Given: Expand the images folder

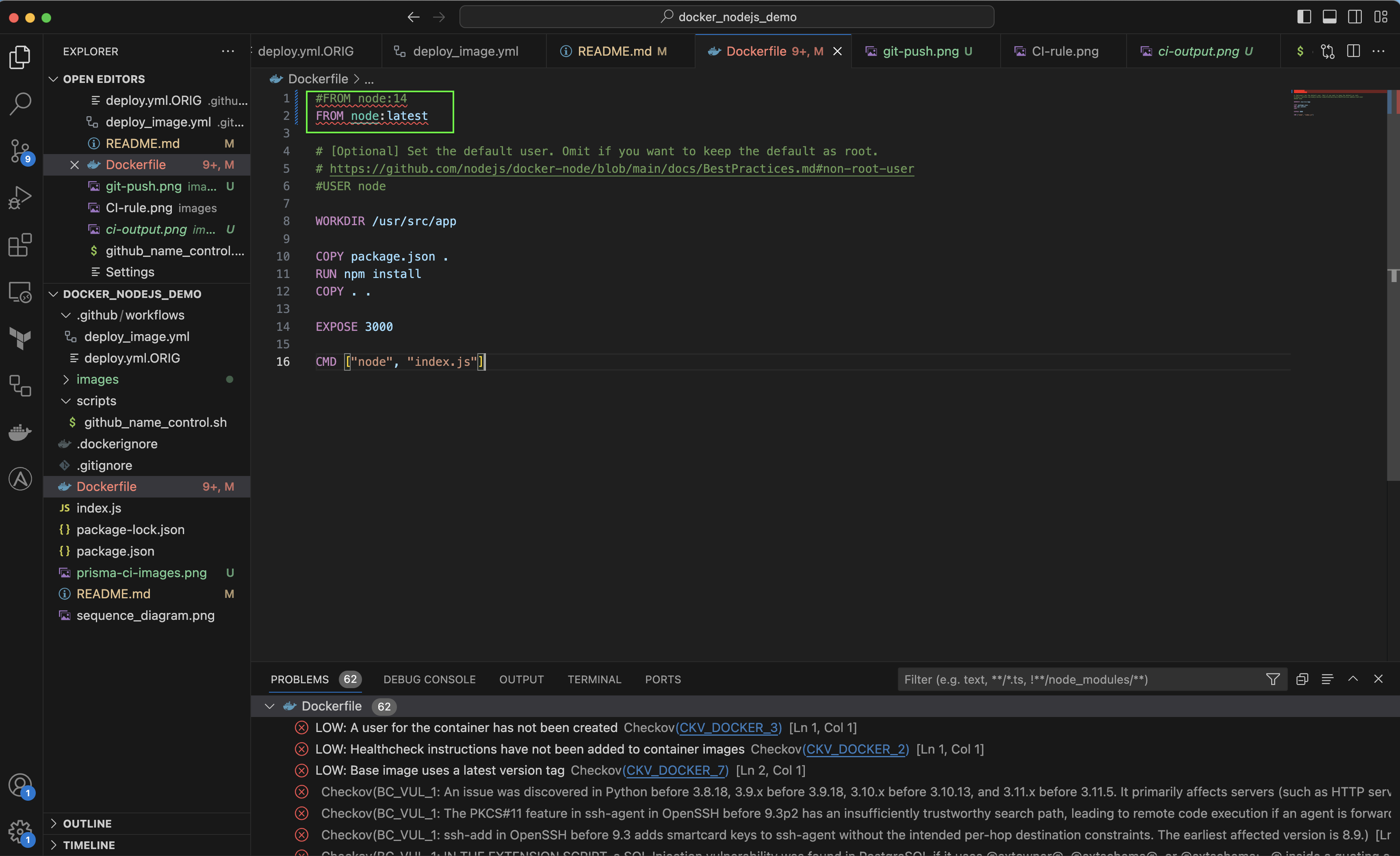Looking at the screenshot, I should (97, 379).
